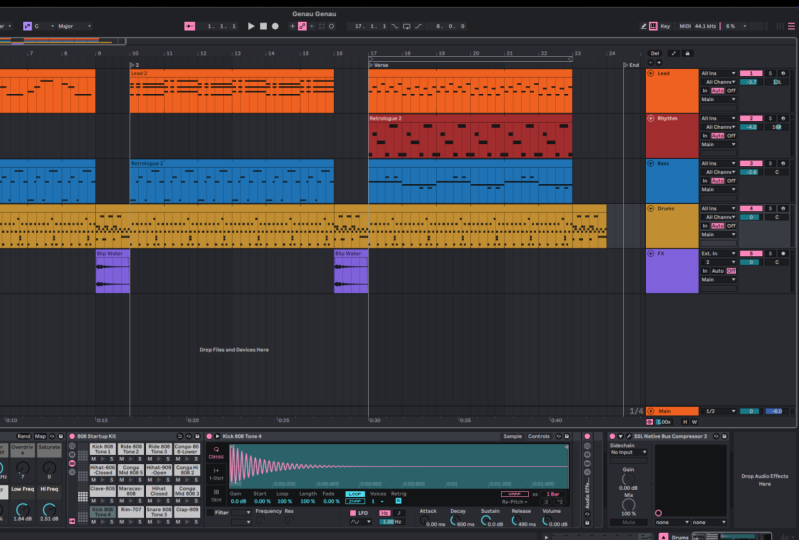Open MIDI Map mode
Image resolution: width=799 pixels, height=540 pixels.
(x=685, y=26)
